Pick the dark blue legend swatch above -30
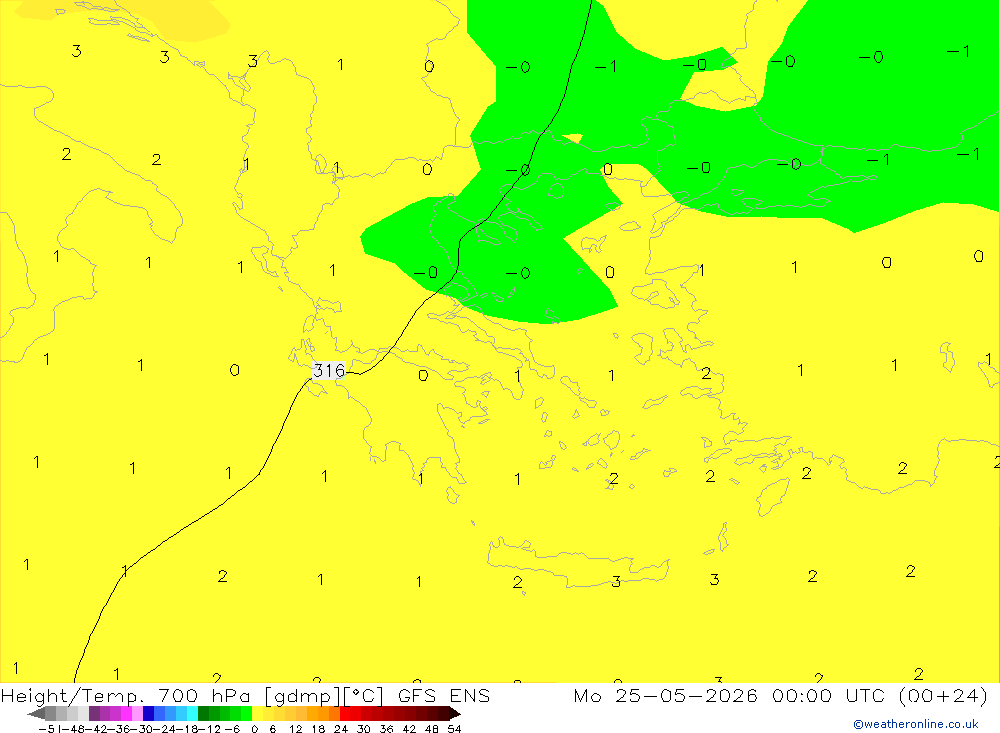 148,713
